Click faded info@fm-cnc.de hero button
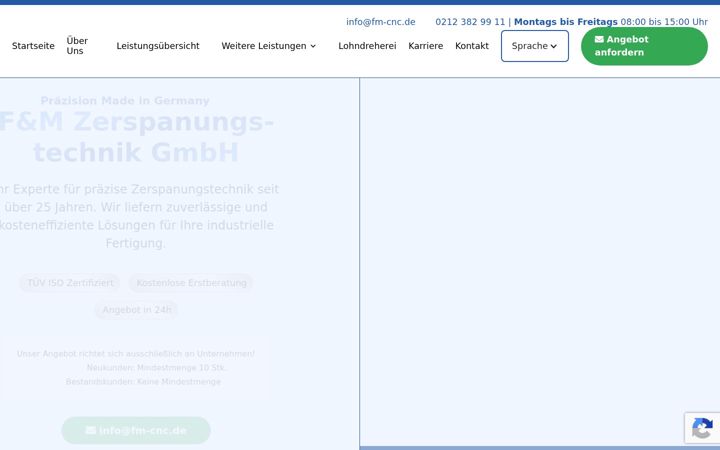Image resolution: width=720 pixels, height=450 pixels. click(136, 430)
